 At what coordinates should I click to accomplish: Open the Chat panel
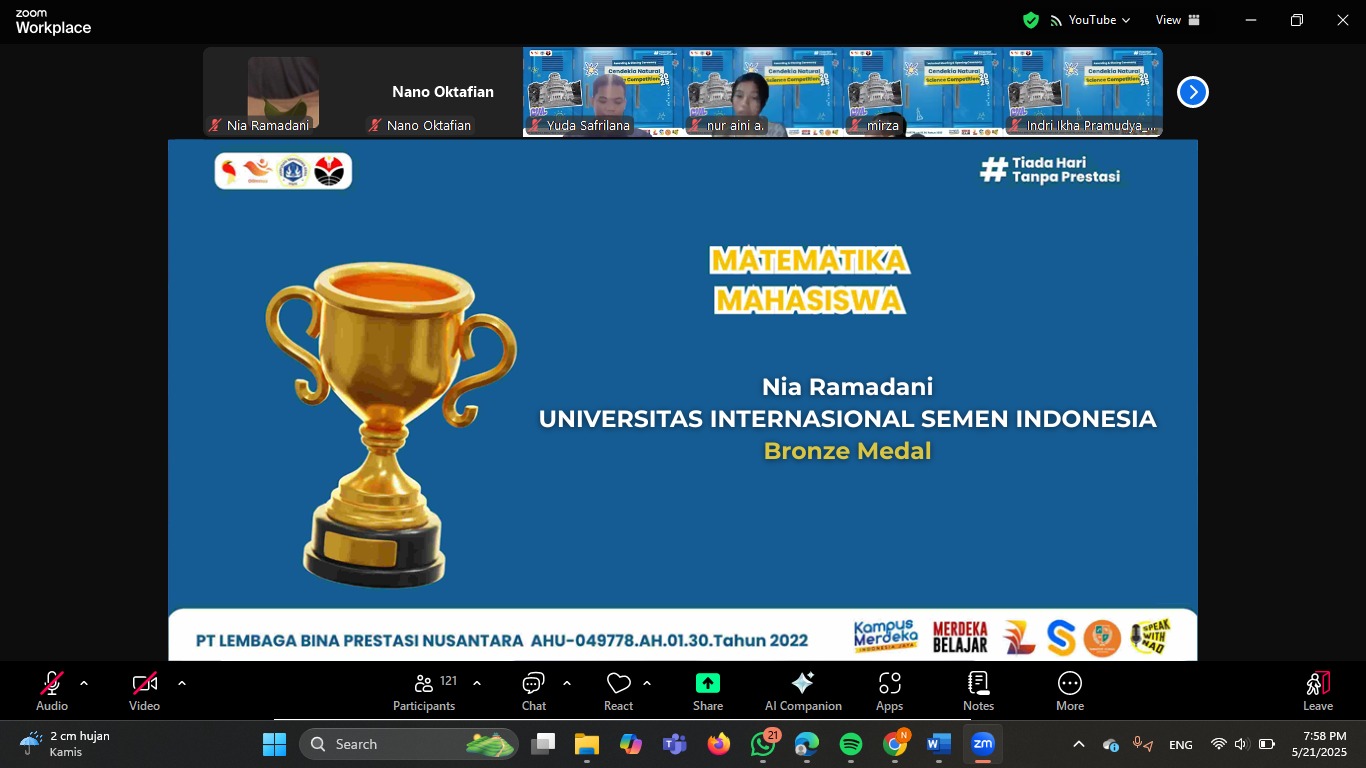coord(533,690)
